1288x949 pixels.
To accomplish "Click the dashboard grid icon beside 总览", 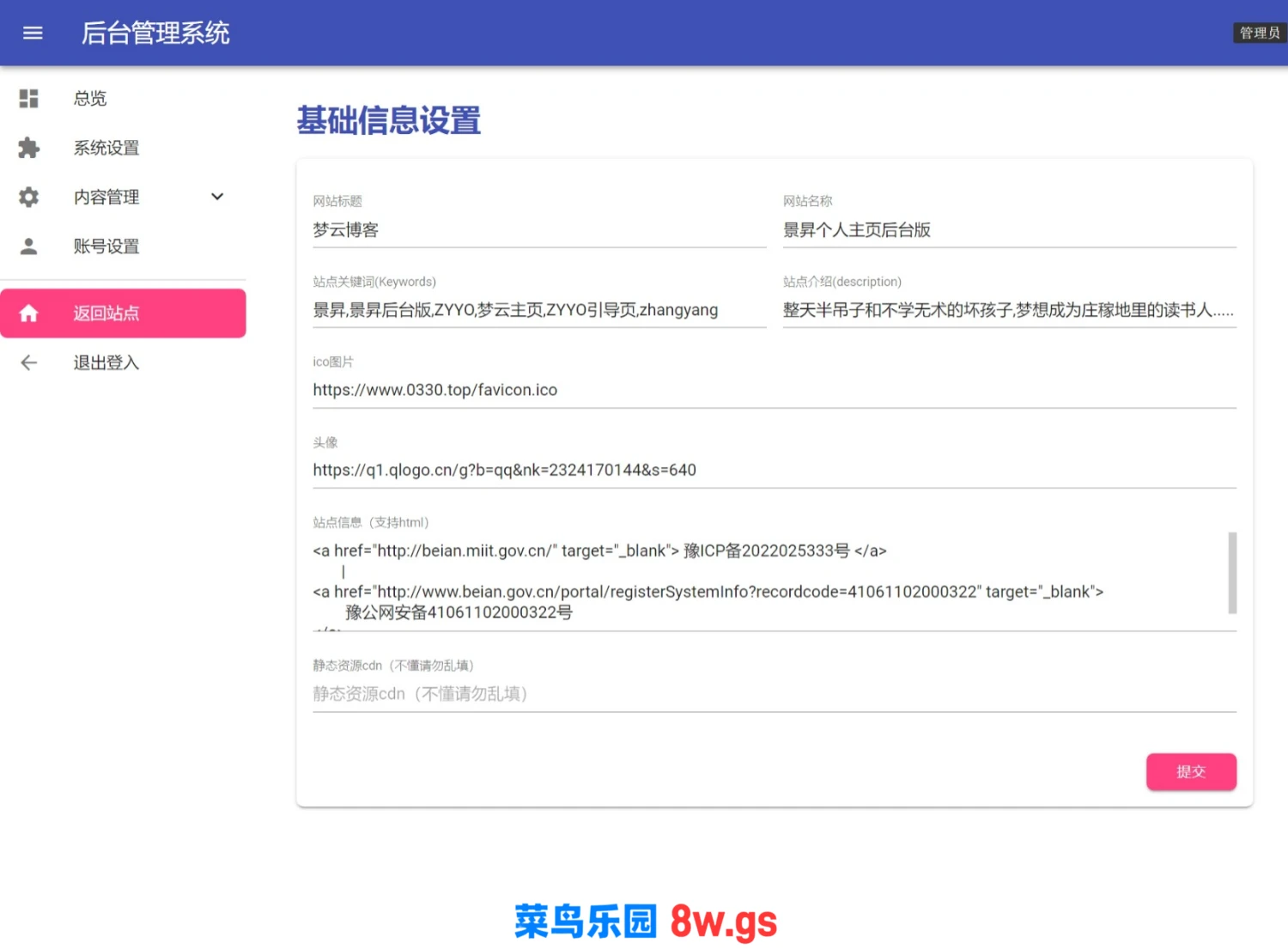I will 29,99.
